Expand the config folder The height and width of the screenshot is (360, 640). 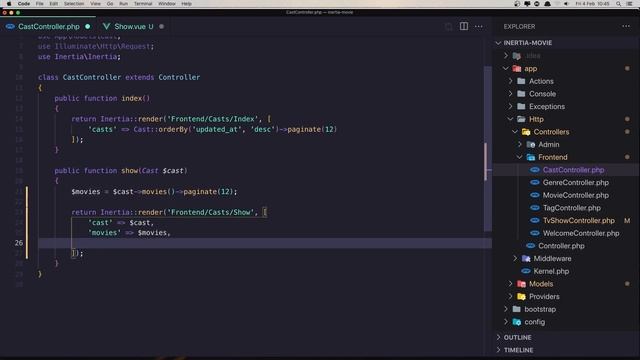click(506, 322)
